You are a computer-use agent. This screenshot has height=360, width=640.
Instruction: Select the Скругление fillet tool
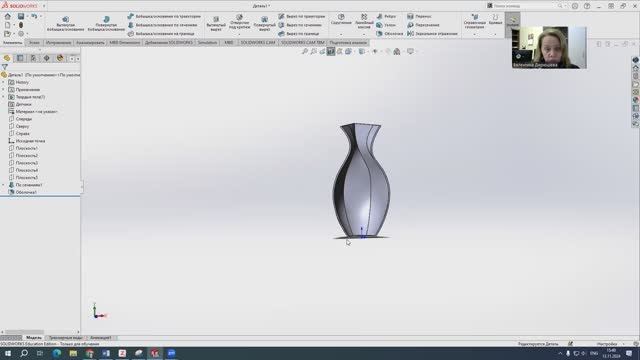(341, 19)
